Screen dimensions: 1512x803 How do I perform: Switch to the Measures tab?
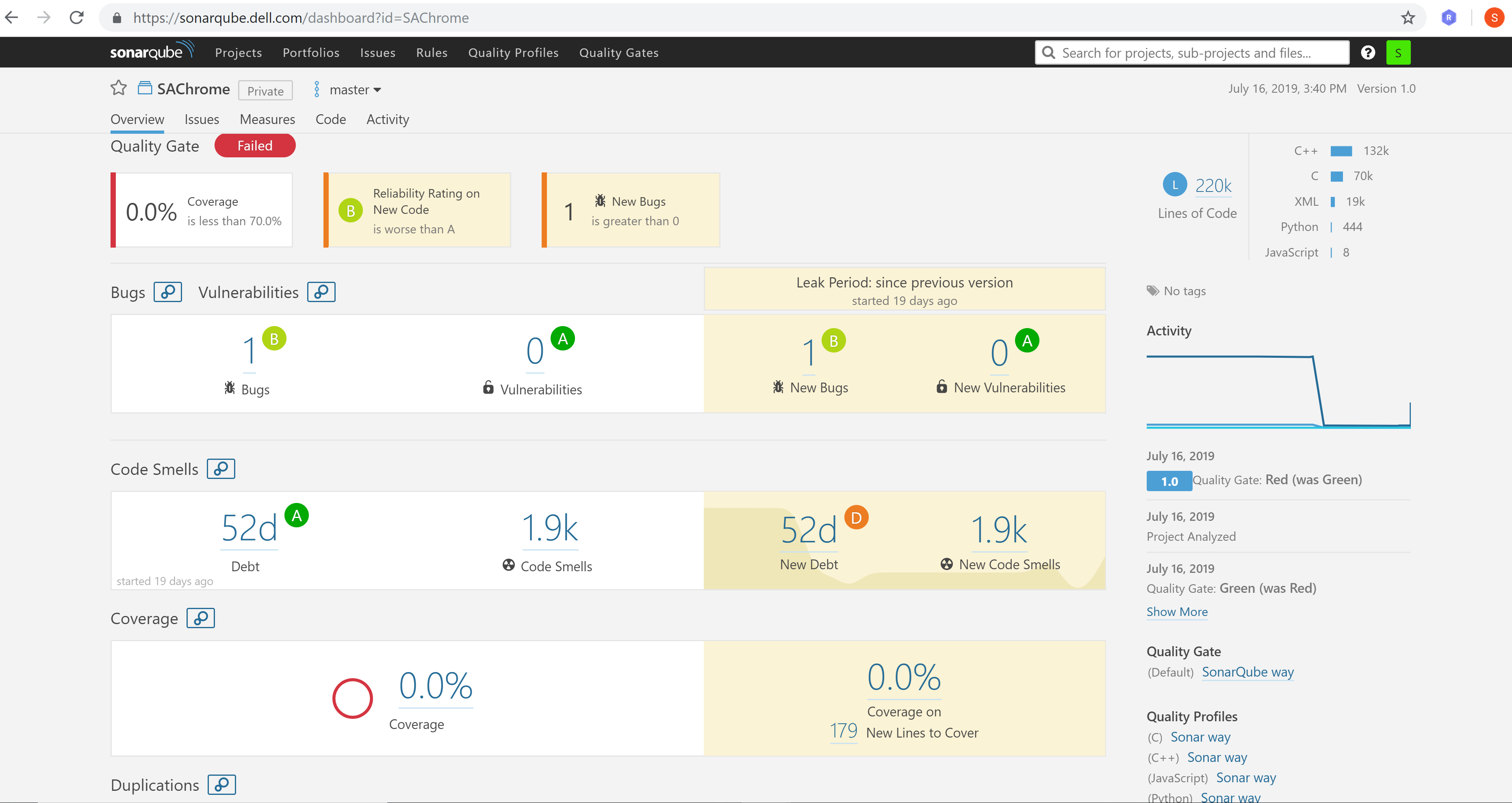267,119
